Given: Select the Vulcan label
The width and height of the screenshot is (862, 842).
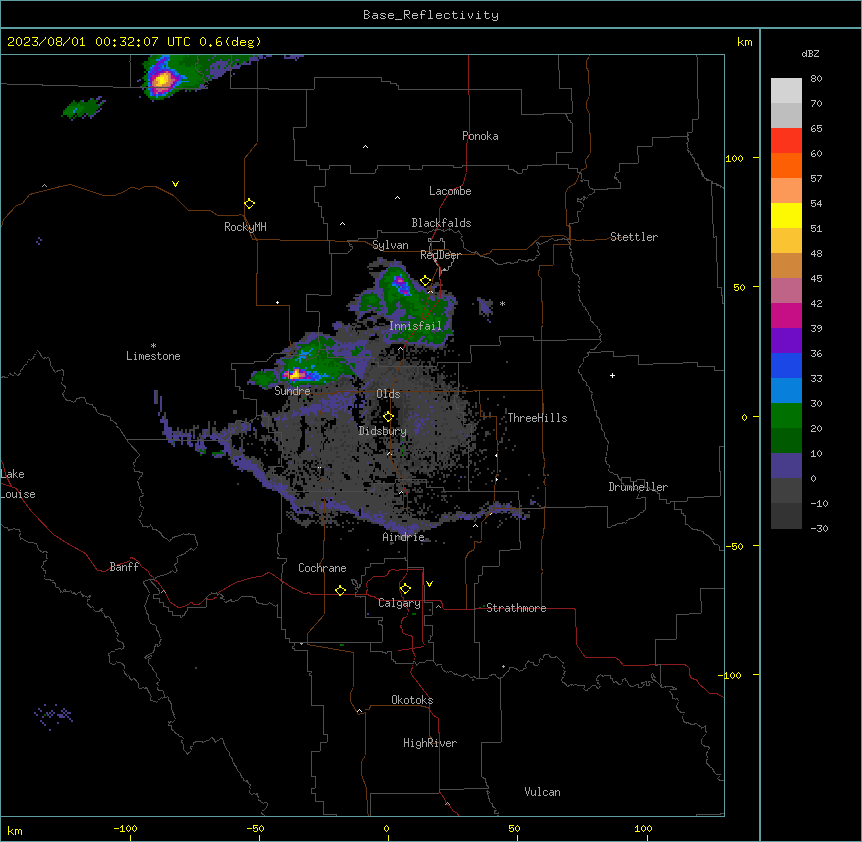Looking at the screenshot, I should pyautogui.click(x=542, y=792).
